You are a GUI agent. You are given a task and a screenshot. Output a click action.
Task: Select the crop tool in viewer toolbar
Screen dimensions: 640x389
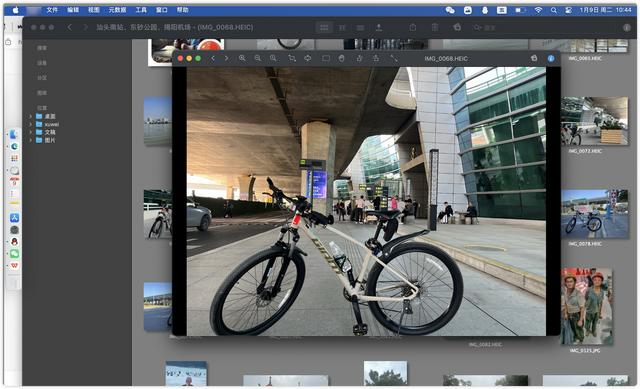click(x=292, y=58)
